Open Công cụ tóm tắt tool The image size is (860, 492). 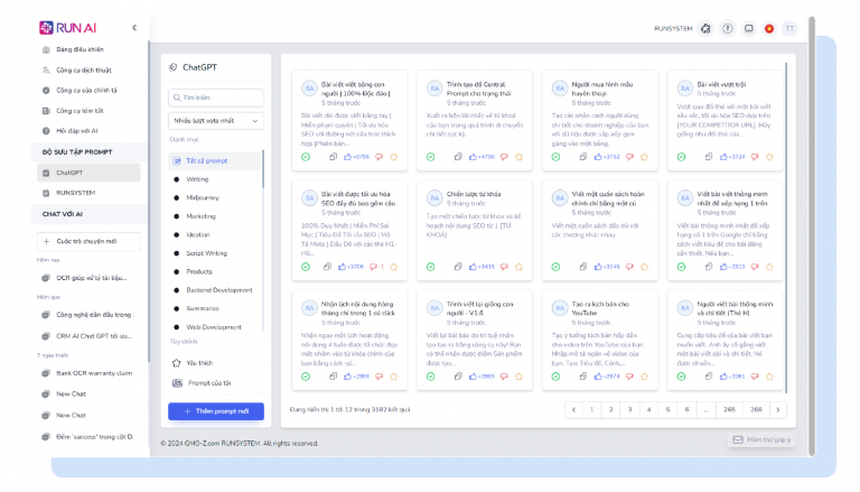(80, 110)
